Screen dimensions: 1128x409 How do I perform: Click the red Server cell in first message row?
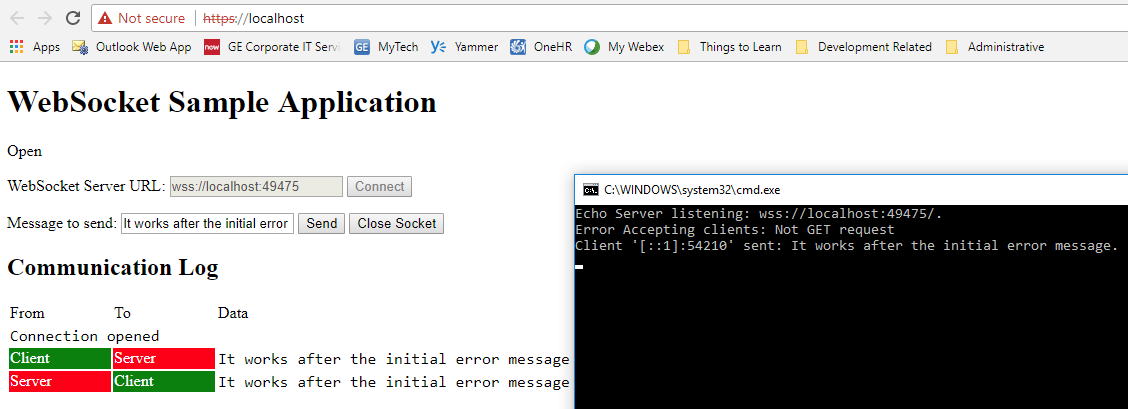(164, 359)
